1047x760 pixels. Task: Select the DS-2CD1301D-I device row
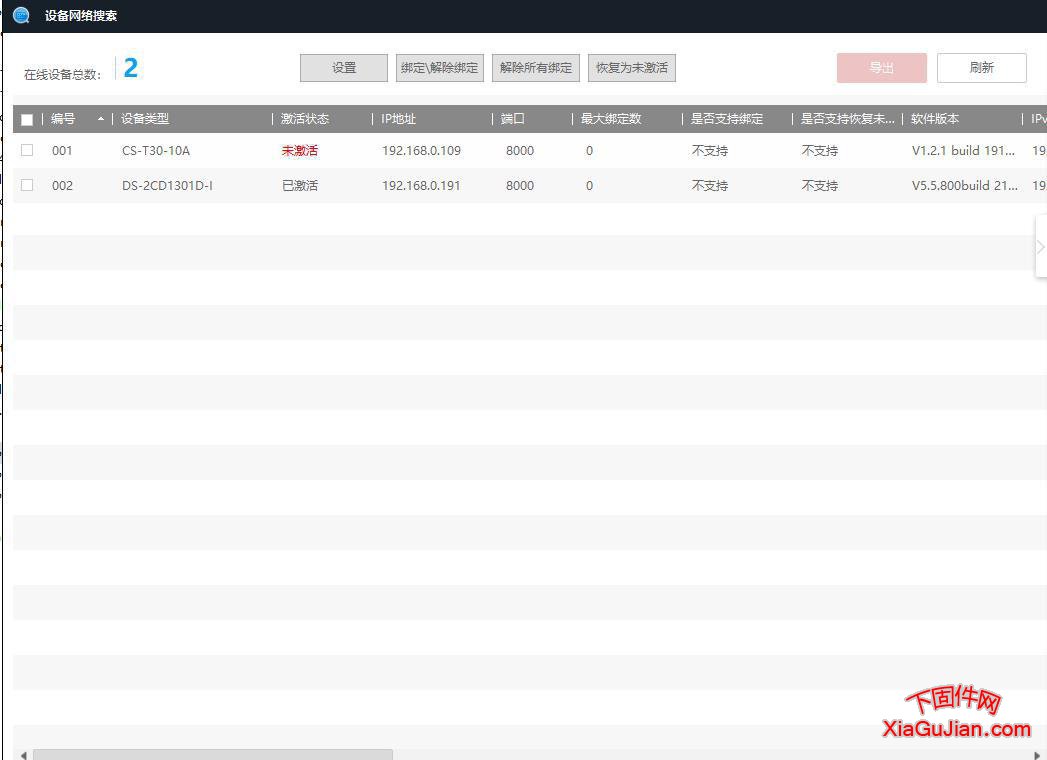(167, 186)
